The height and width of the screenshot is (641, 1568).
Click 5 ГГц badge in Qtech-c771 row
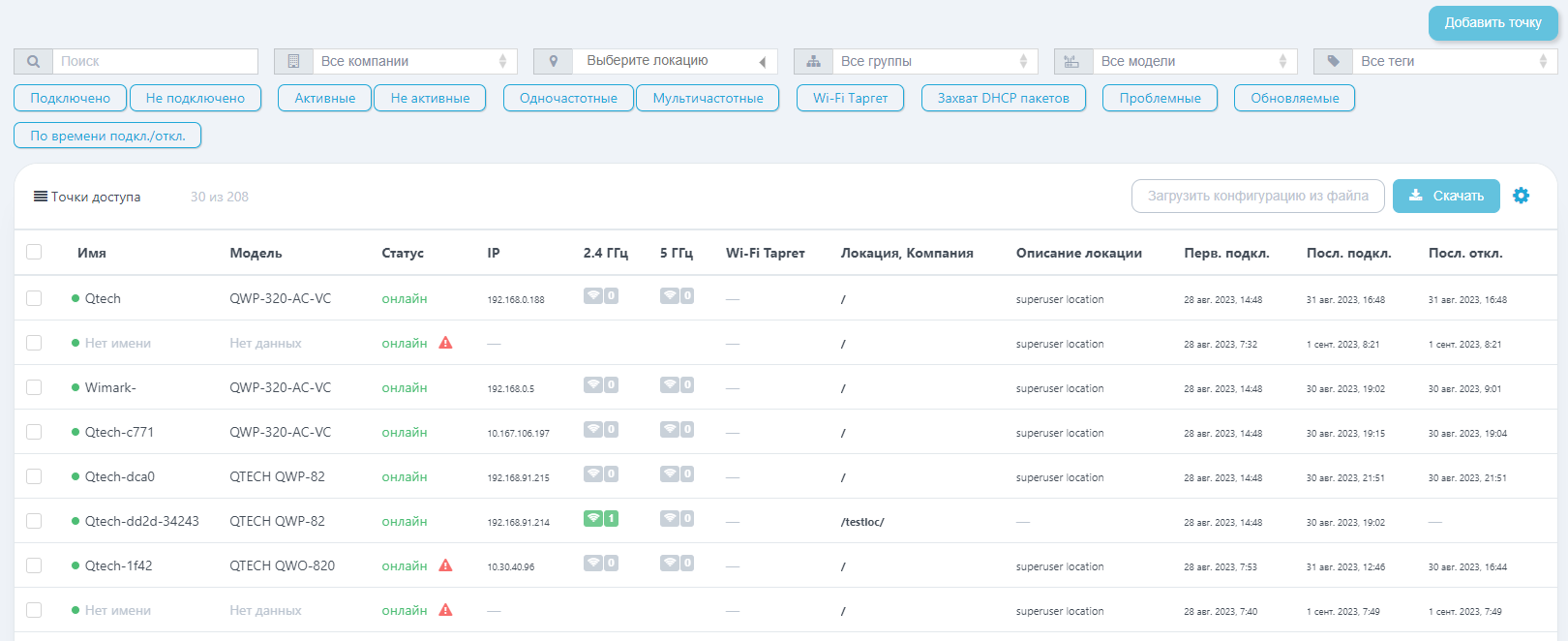click(x=677, y=430)
